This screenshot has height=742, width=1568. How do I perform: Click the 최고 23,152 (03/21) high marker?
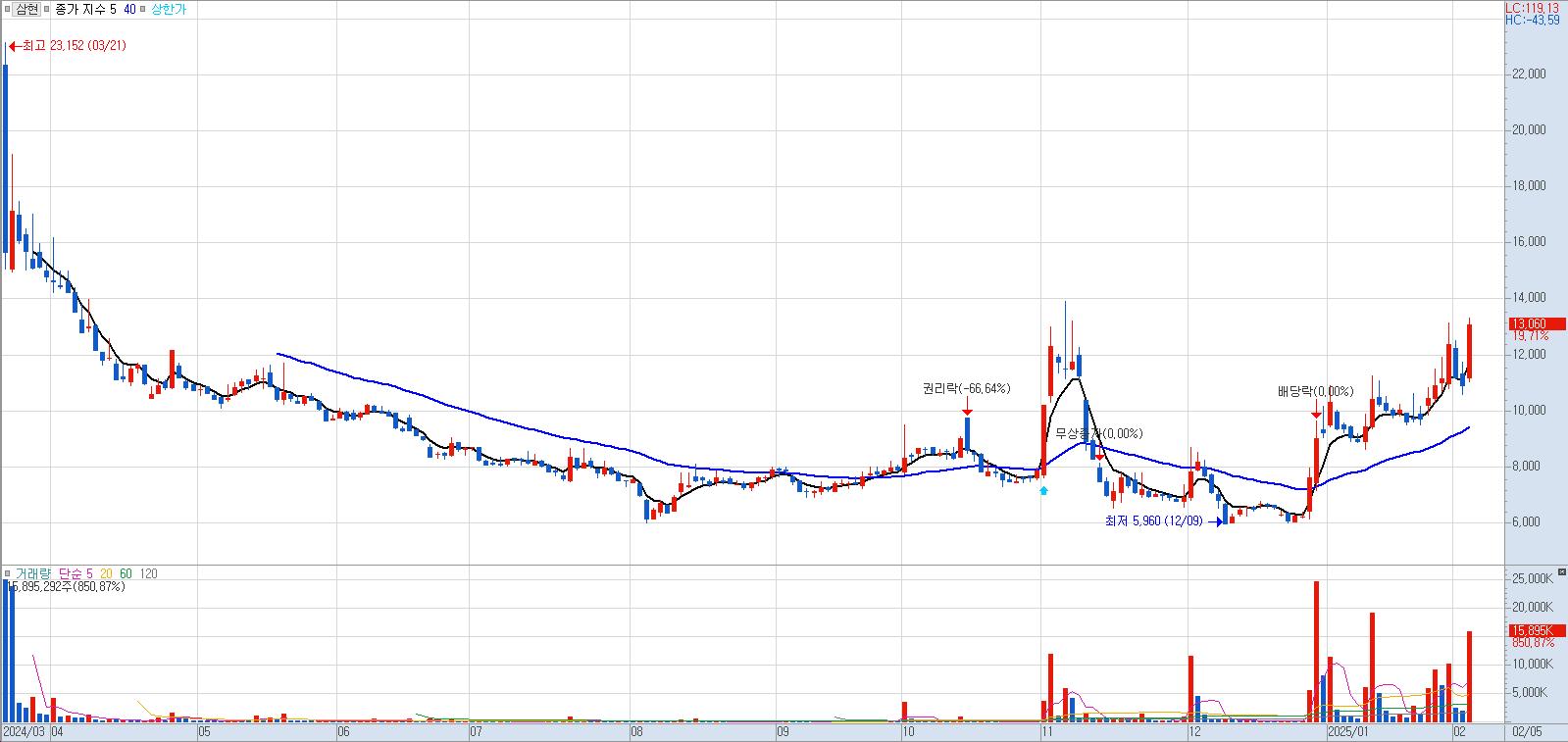click(x=67, y=45)
